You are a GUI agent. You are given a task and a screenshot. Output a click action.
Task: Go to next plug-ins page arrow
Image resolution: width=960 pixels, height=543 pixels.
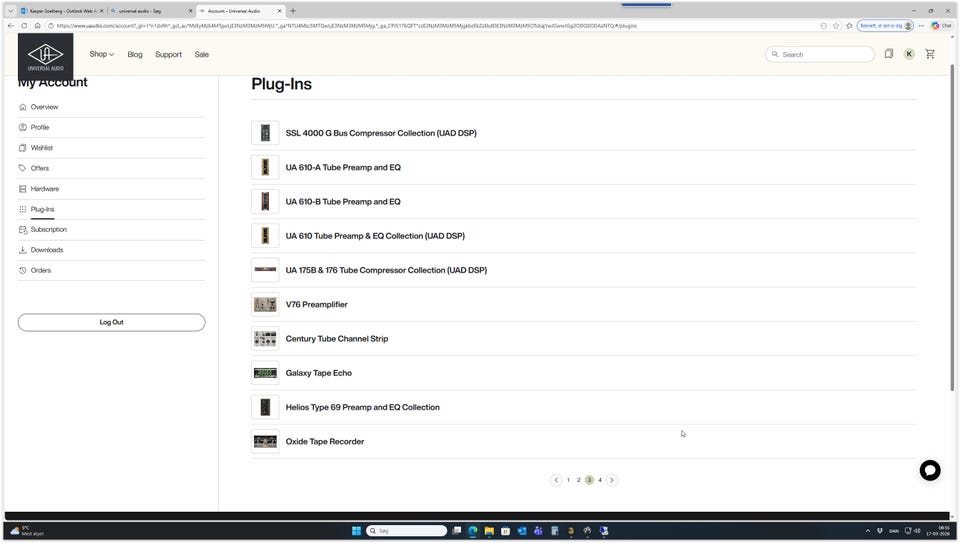click(x=612, y=480)
